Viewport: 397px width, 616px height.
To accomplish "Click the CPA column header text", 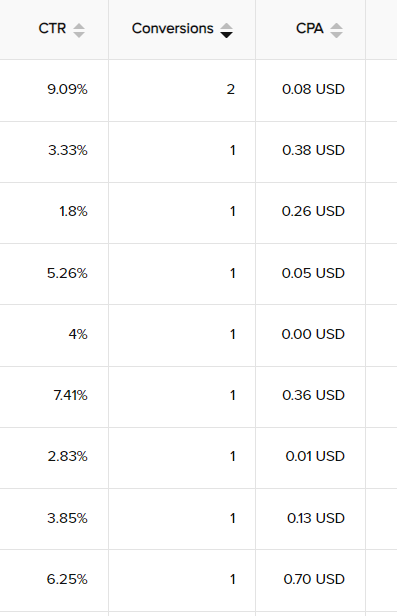I will tap(309, 28).
